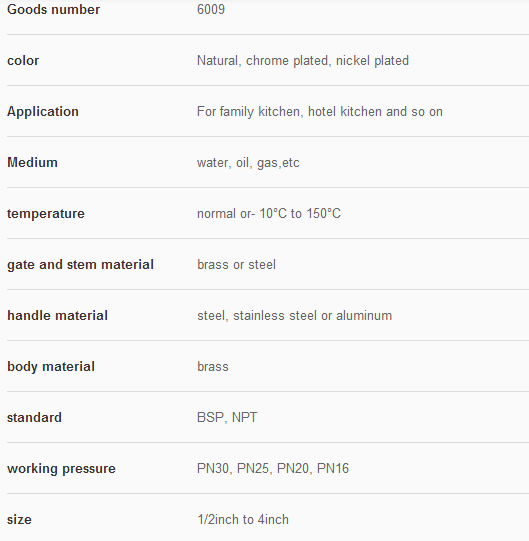Click the 'size' row label
The image size is (529, 541).
pos(19,520)
